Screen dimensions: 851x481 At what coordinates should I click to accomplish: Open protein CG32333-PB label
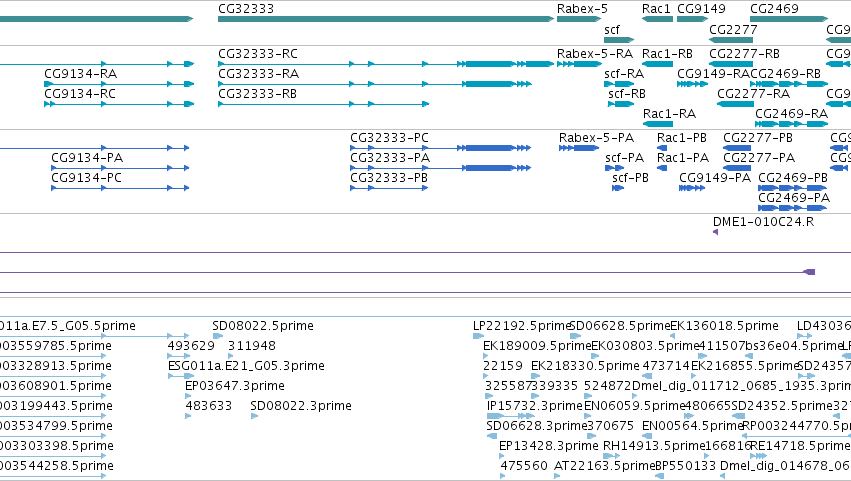389,178
